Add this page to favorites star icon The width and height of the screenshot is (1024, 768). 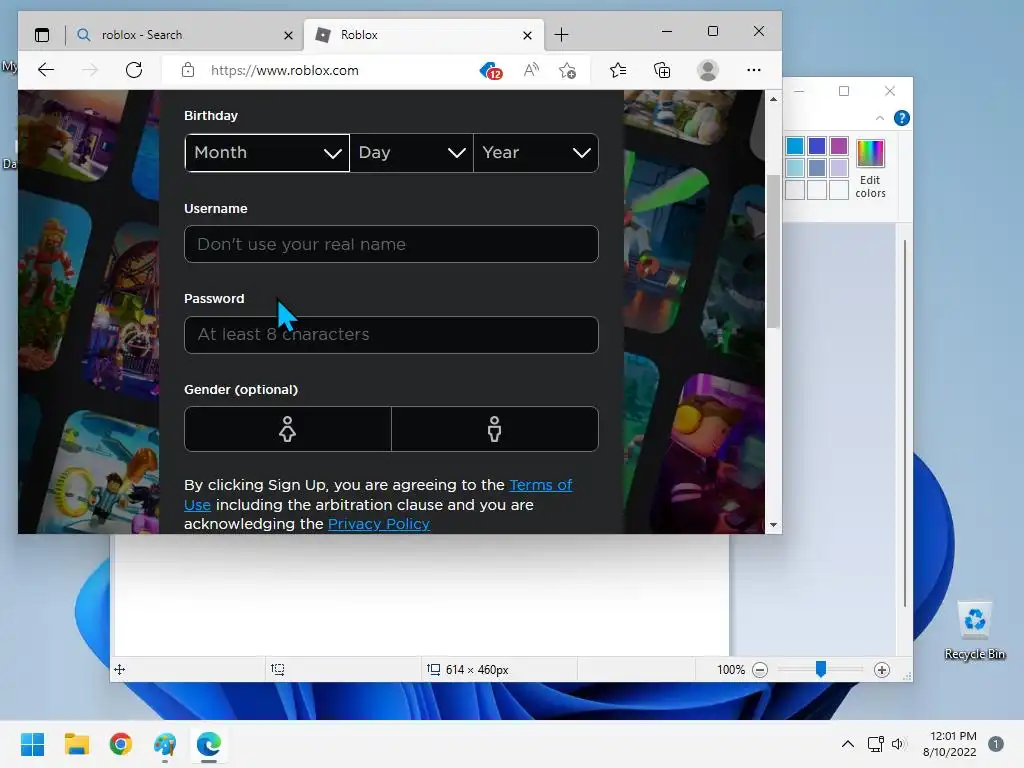click(568, 70)
